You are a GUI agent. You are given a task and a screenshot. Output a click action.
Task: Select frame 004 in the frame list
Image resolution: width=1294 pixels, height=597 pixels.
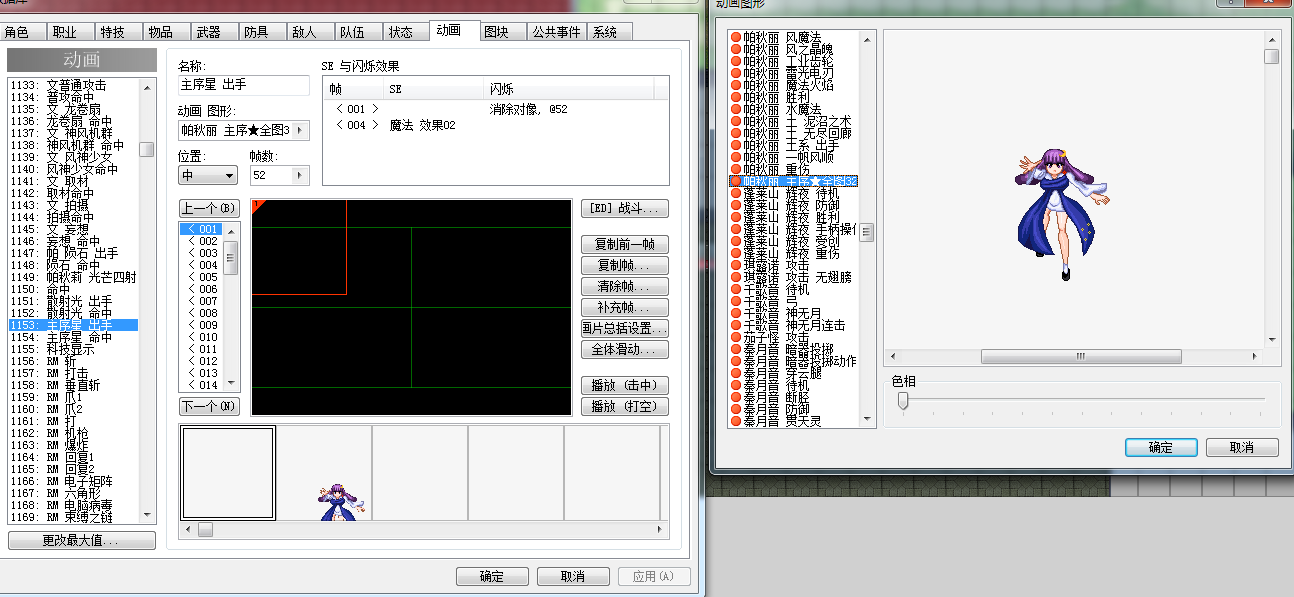click(202, 265)
